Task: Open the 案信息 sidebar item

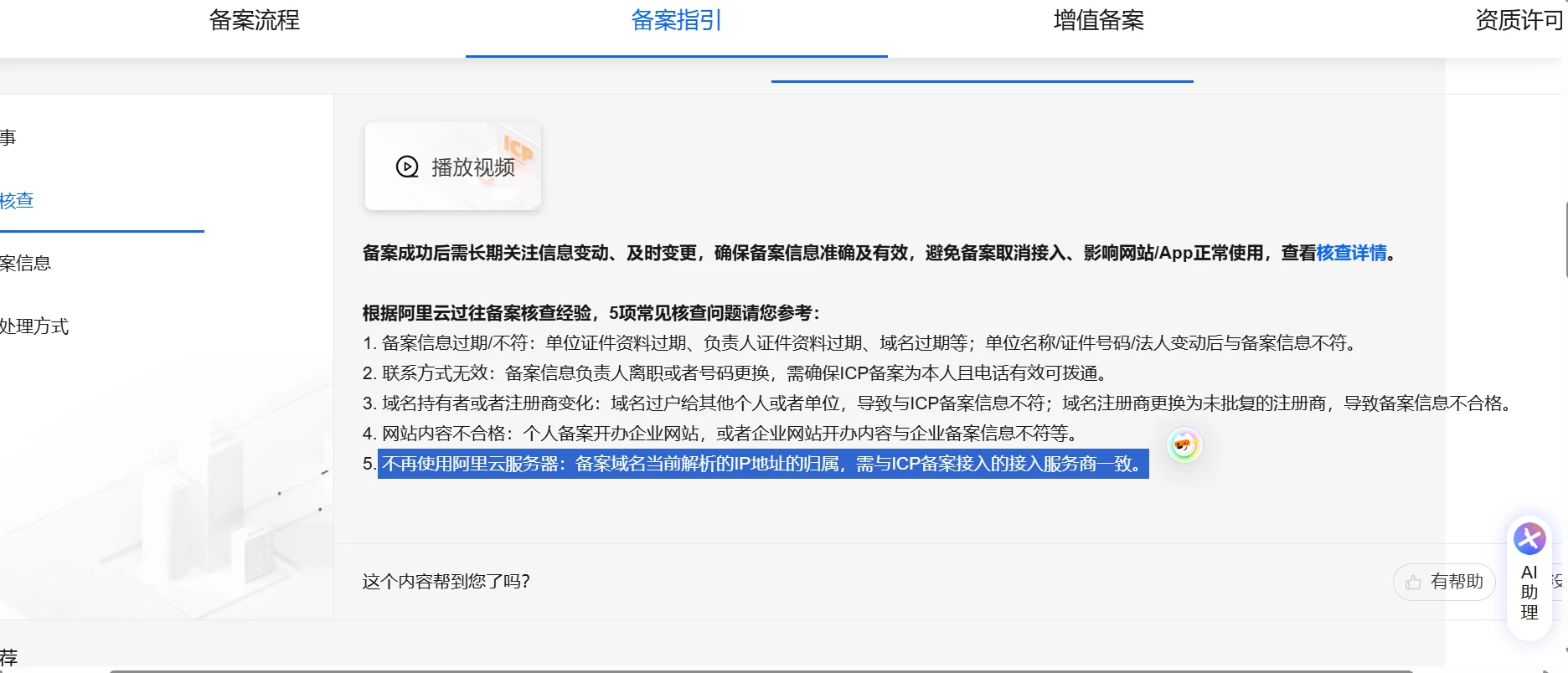Action: [25, 264]
